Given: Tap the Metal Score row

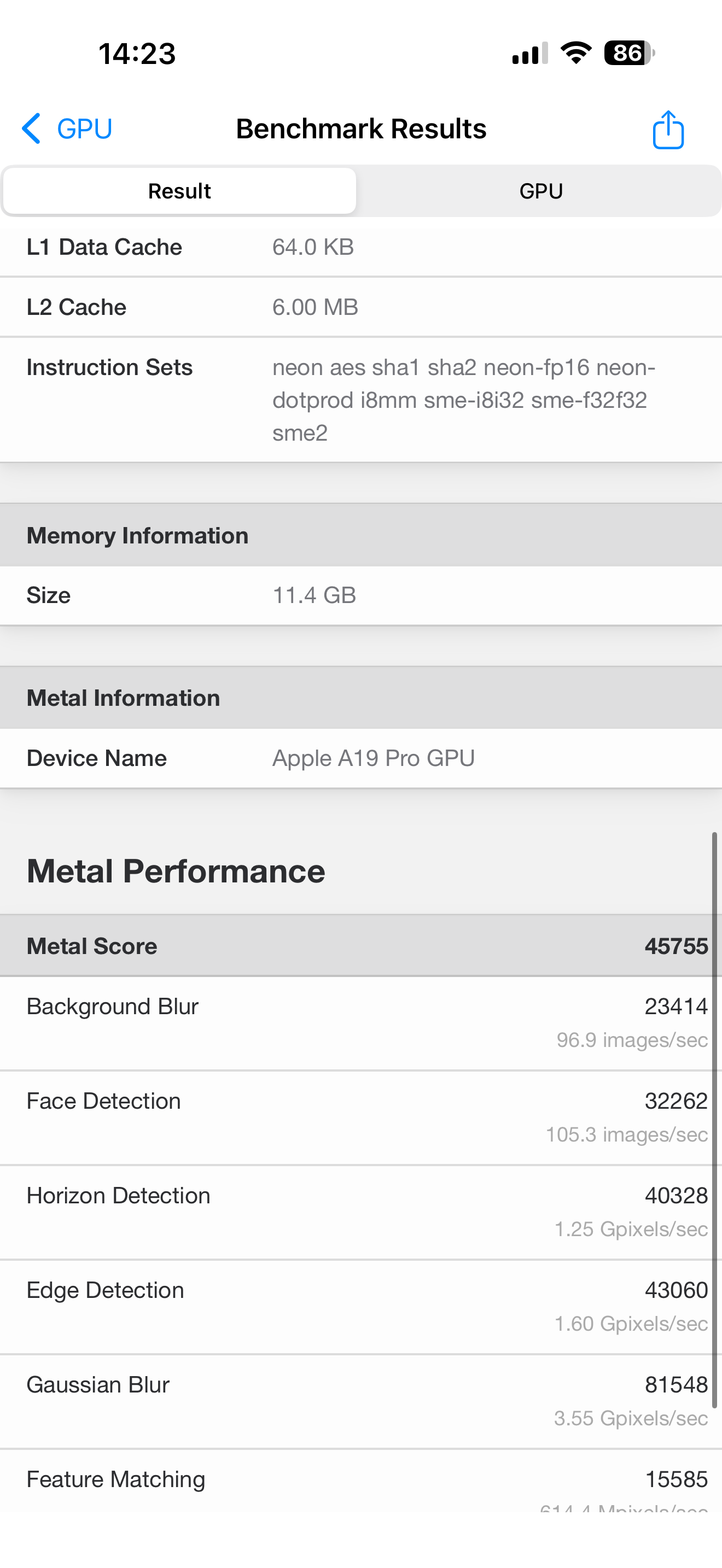Looking at the screenshot, I should point(361,946).
